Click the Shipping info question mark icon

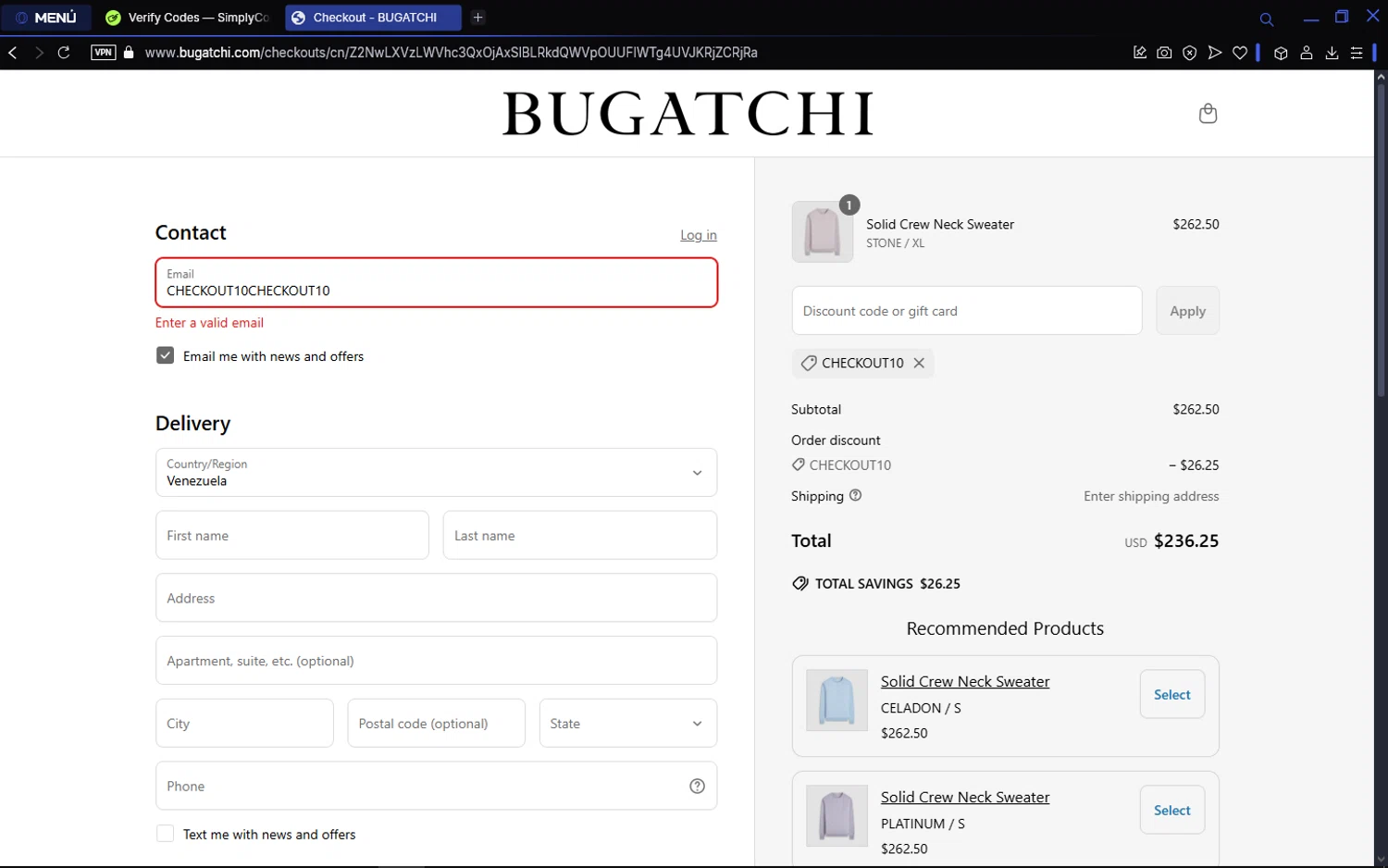point(855,495)
